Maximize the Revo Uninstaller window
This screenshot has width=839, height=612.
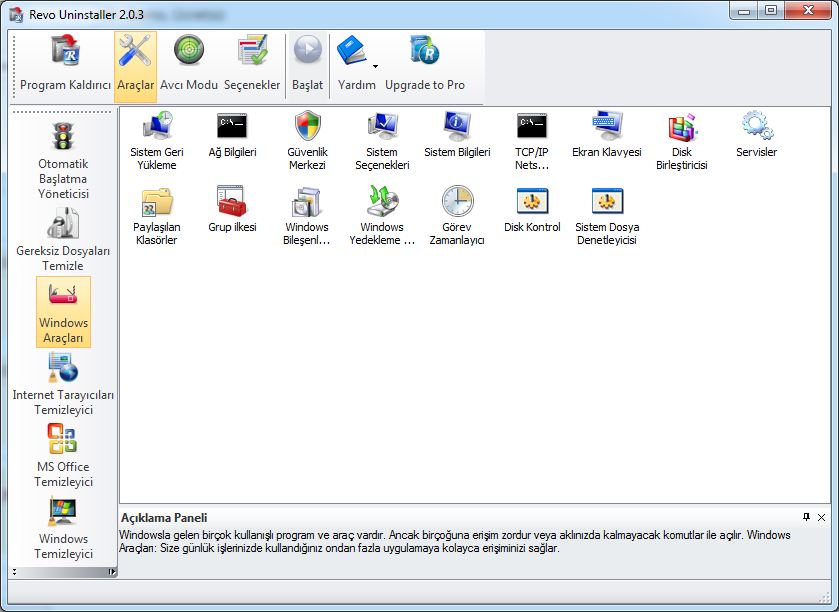pos(771,10)
